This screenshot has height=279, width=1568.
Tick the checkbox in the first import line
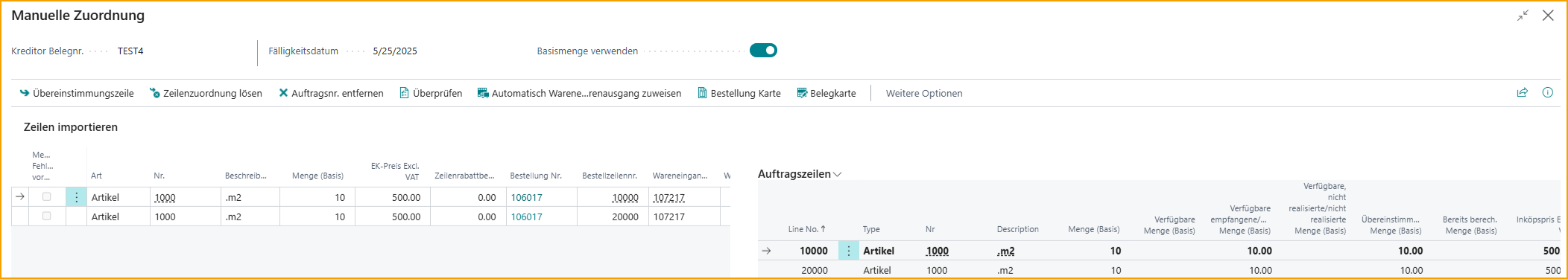click(47, 197)
